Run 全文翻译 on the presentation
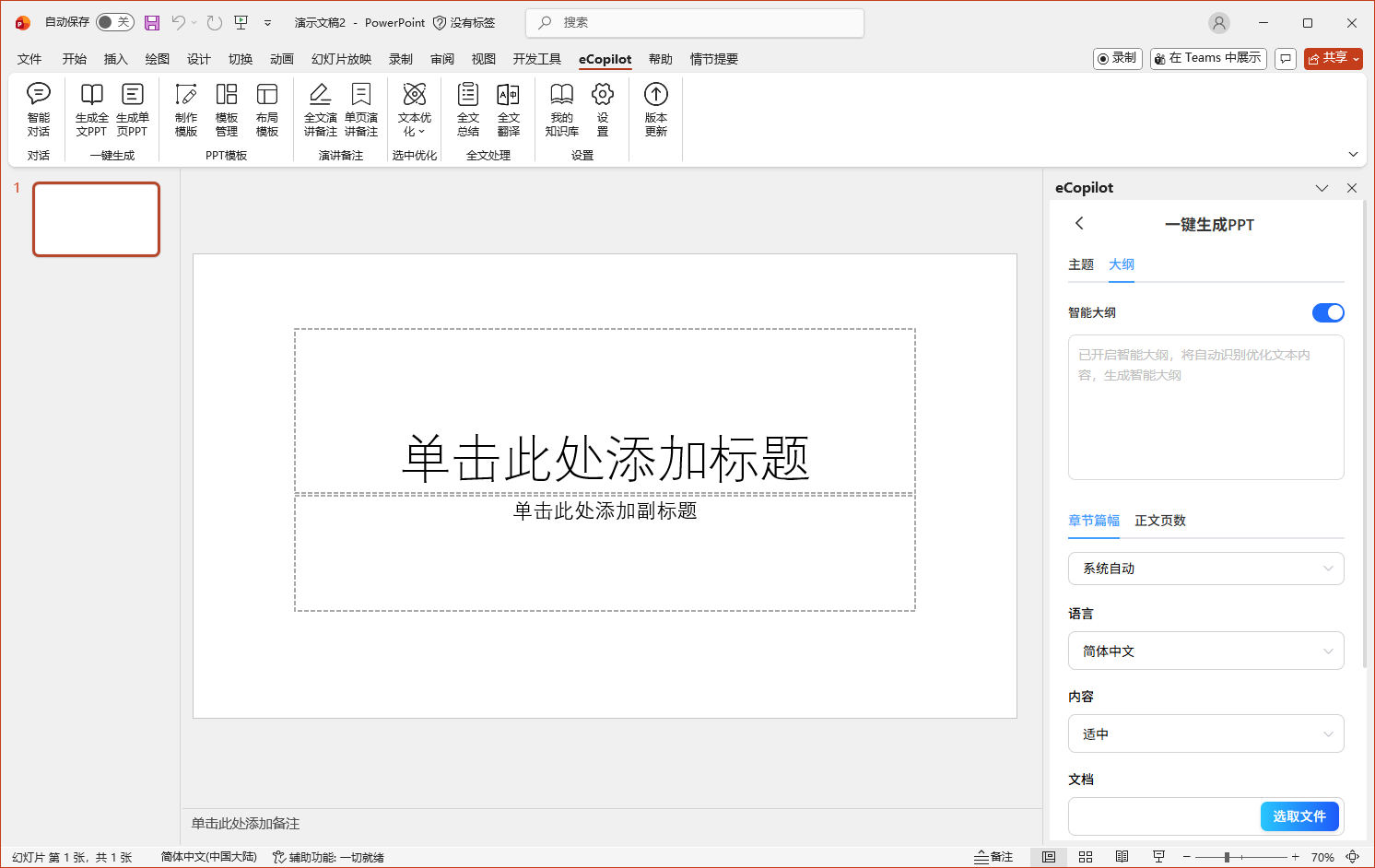Image resolution: width=1375 pixels, height=868 pixels. [x=509, y=109]
